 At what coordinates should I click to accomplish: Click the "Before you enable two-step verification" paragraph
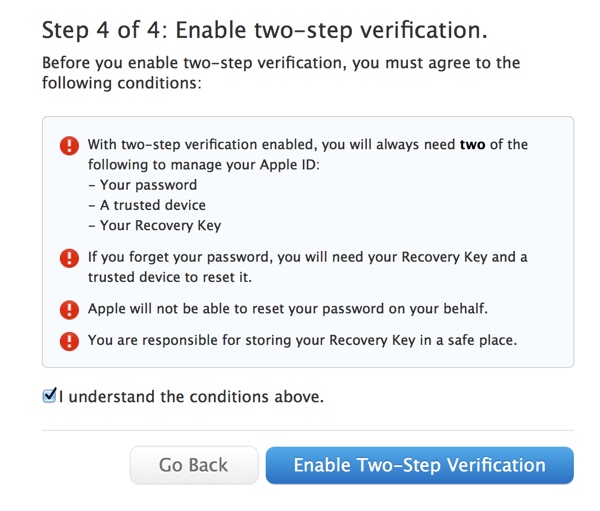pos(281,73)
